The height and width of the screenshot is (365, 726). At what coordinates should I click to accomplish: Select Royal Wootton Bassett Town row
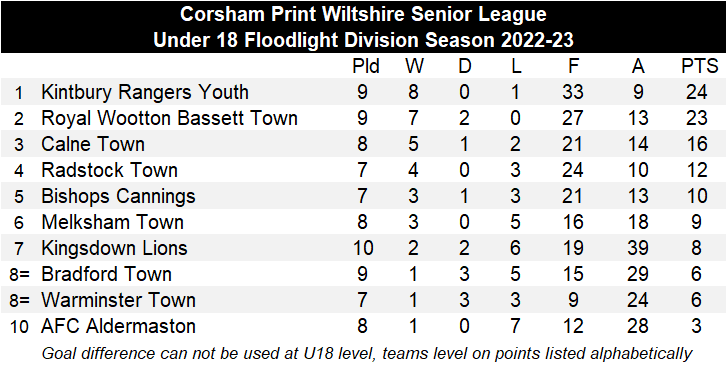(x=363, y=118)
